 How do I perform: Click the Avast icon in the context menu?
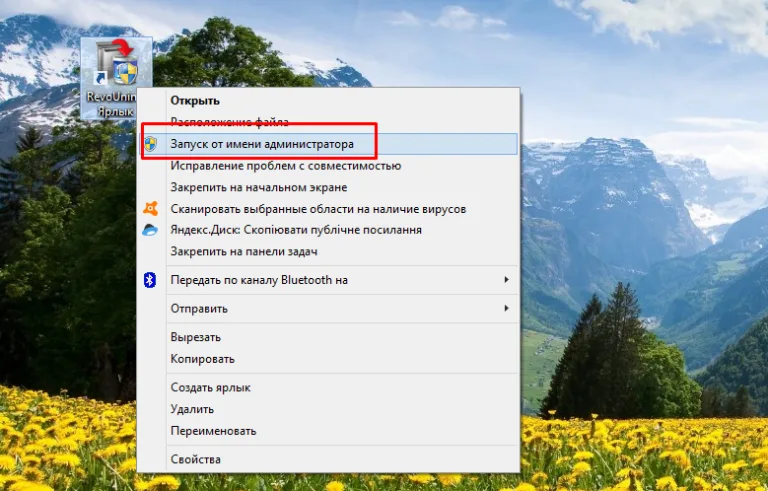coord(150,209)
